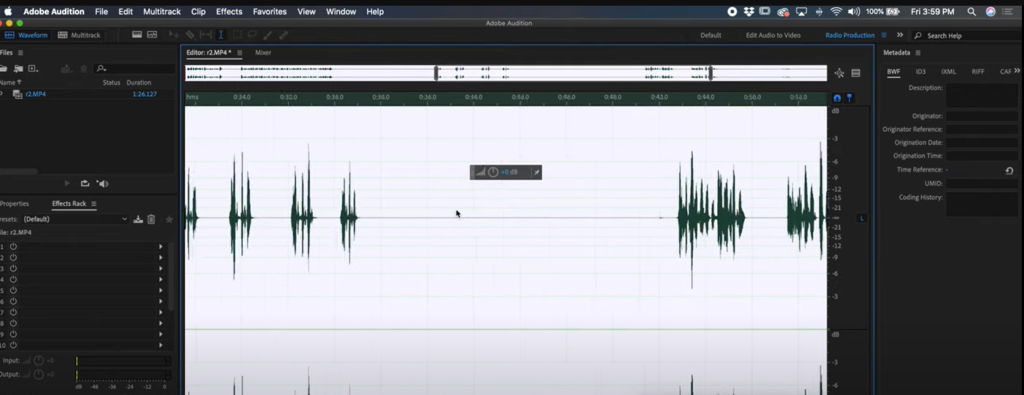The height and width of the screenshot is (395, 1024).
Task: Show the spectral pitch display
Action: coord(152,35)
